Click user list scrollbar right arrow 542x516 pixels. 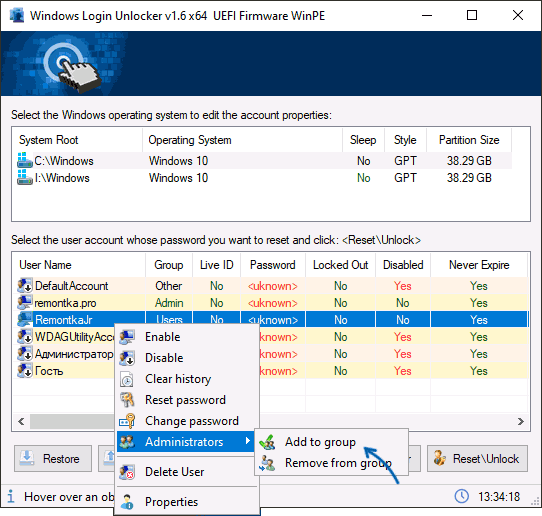pyautogui.click(x=521, y=422)
